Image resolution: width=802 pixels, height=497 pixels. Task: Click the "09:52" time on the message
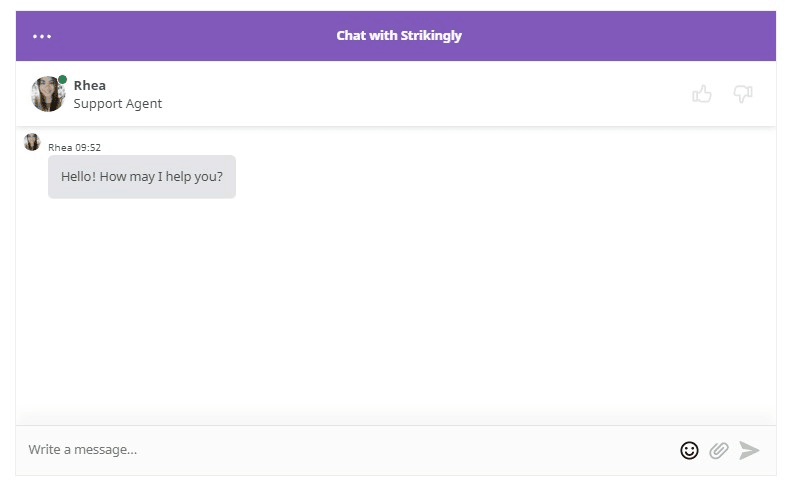pos(89,147)
